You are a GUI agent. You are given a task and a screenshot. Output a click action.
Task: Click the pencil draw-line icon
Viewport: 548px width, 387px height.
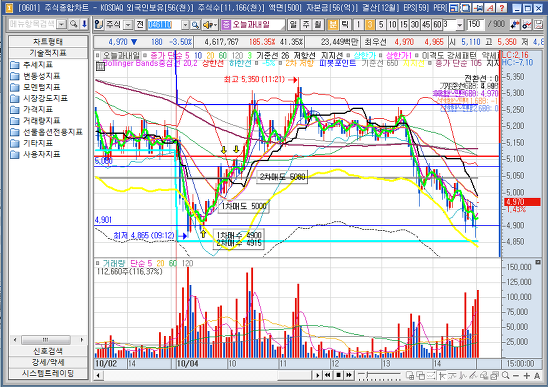[473, 376]
